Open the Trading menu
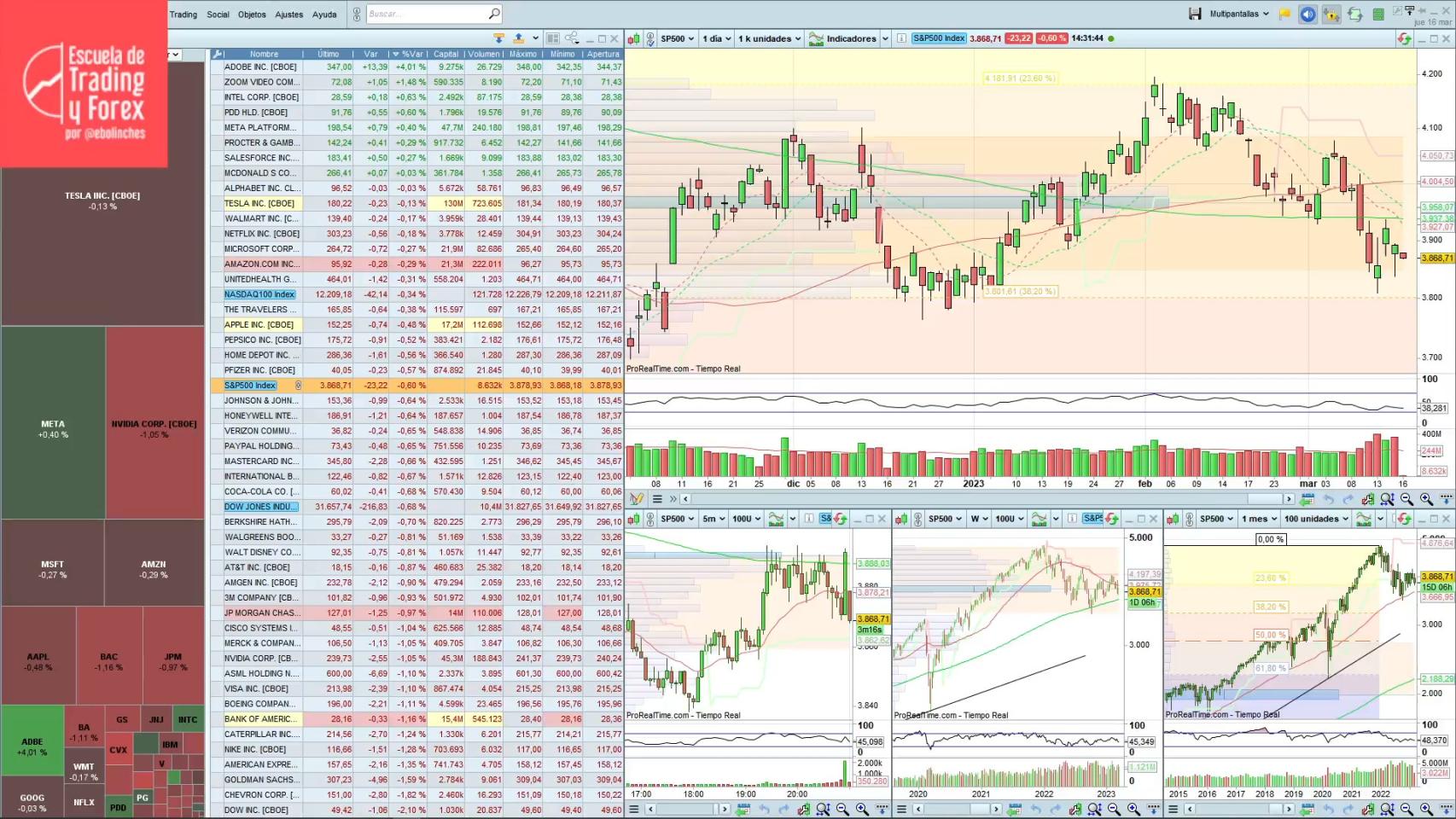Screen dimensions: 1456x819 tap(183, 15)
